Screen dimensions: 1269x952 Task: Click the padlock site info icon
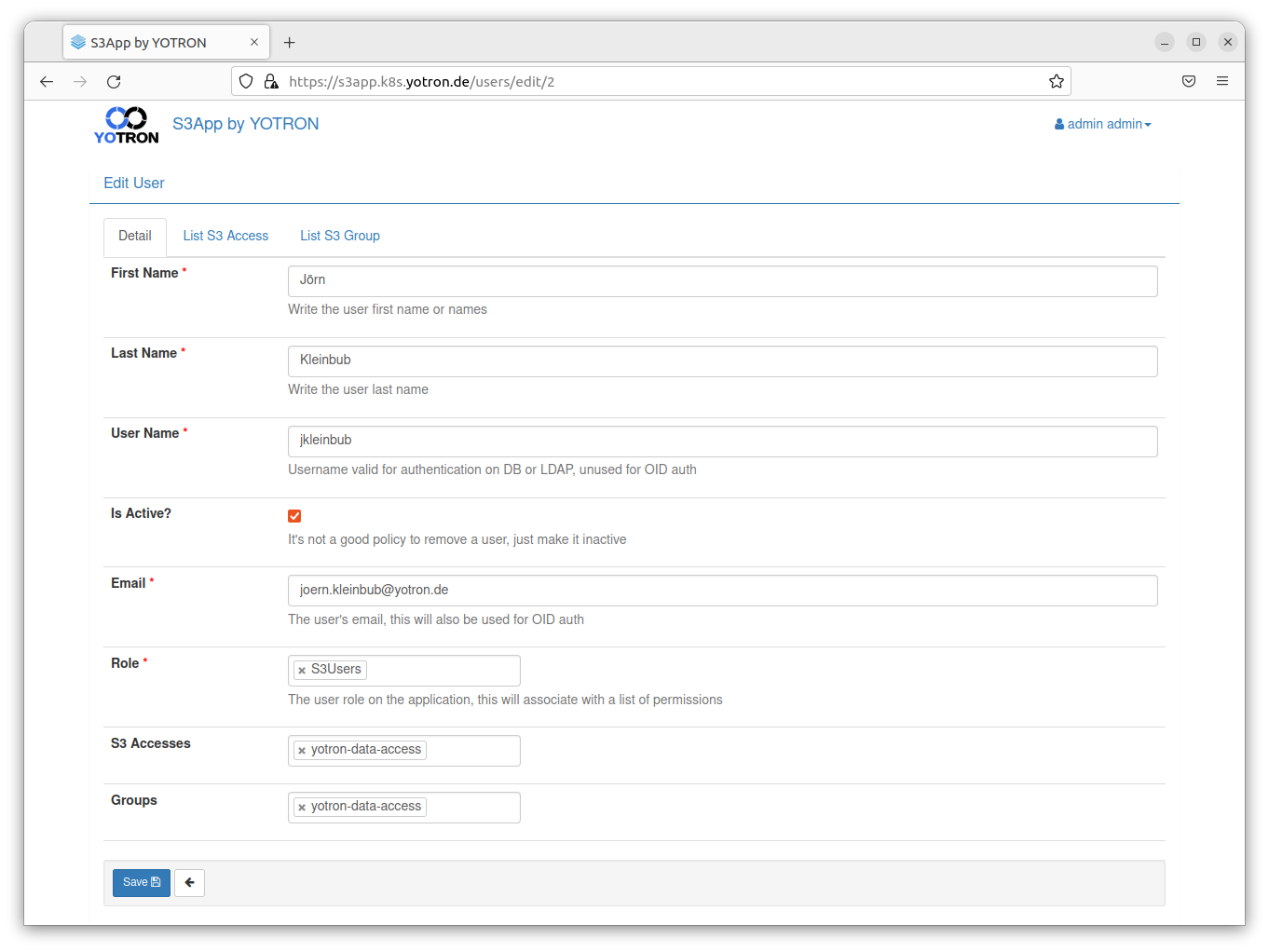(271, 82)
